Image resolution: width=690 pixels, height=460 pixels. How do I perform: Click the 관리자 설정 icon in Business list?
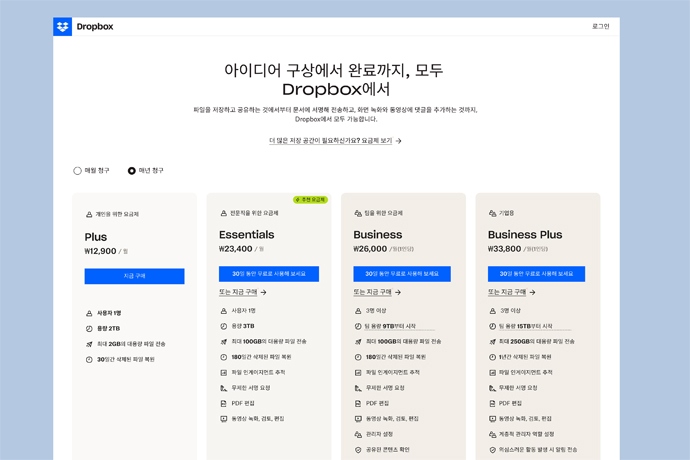[358, 435]
